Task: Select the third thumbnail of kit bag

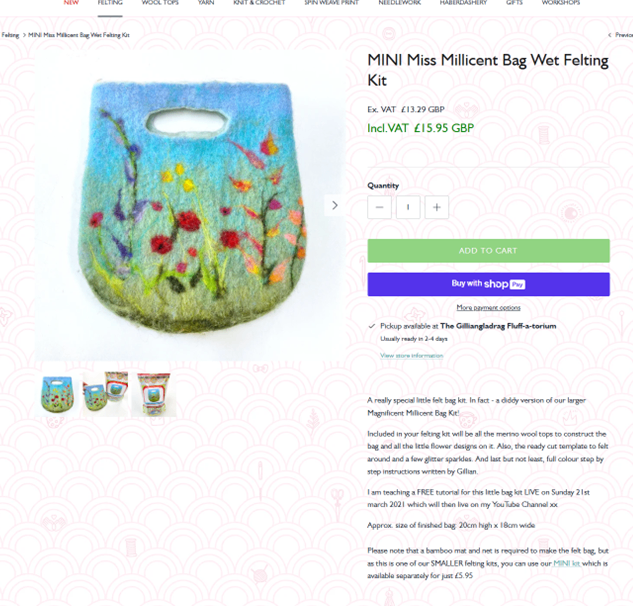Action: (x=153, y=394)
